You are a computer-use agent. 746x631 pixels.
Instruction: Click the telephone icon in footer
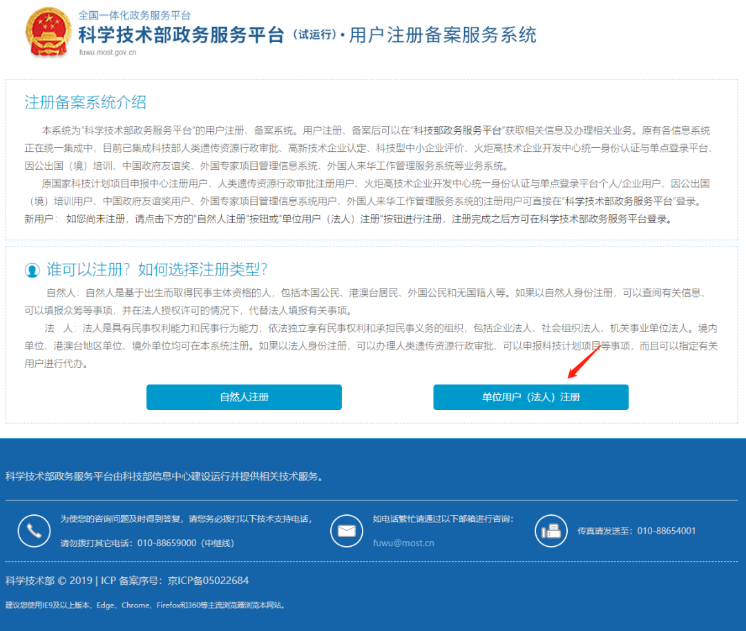[34, 530]
